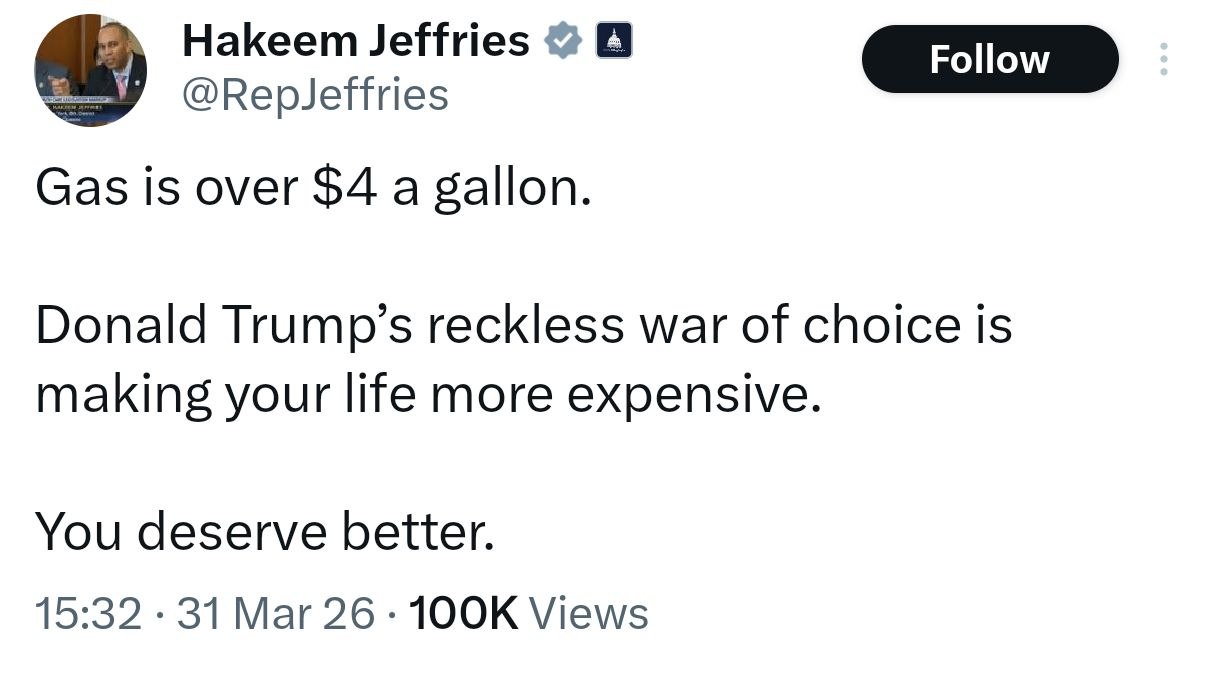Click the "You deserve better." line
This screenshot has width=1220, height=674.
pos(265,531)
